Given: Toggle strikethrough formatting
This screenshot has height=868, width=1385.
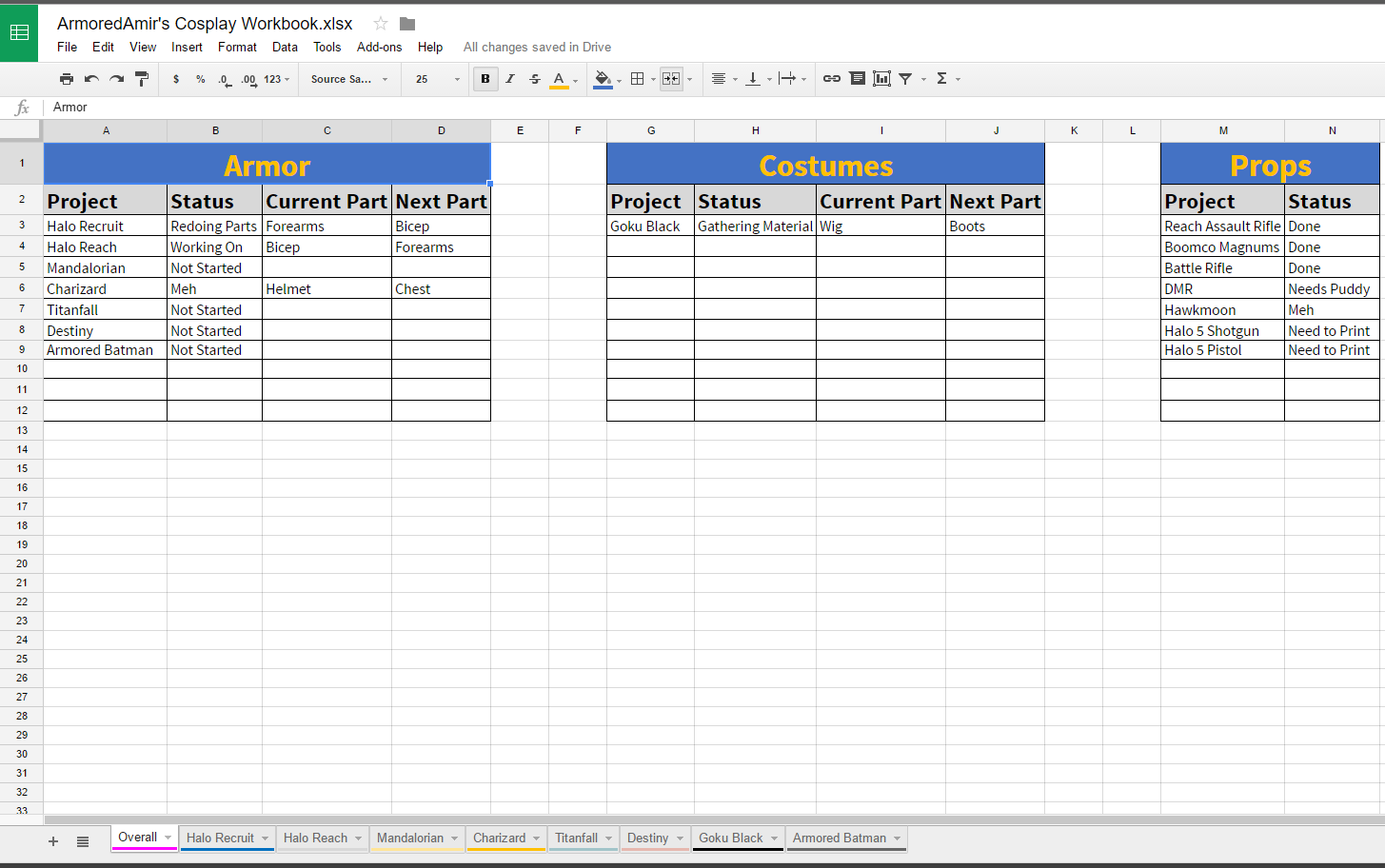Looking at the screenshot, I should pos(535,79).
